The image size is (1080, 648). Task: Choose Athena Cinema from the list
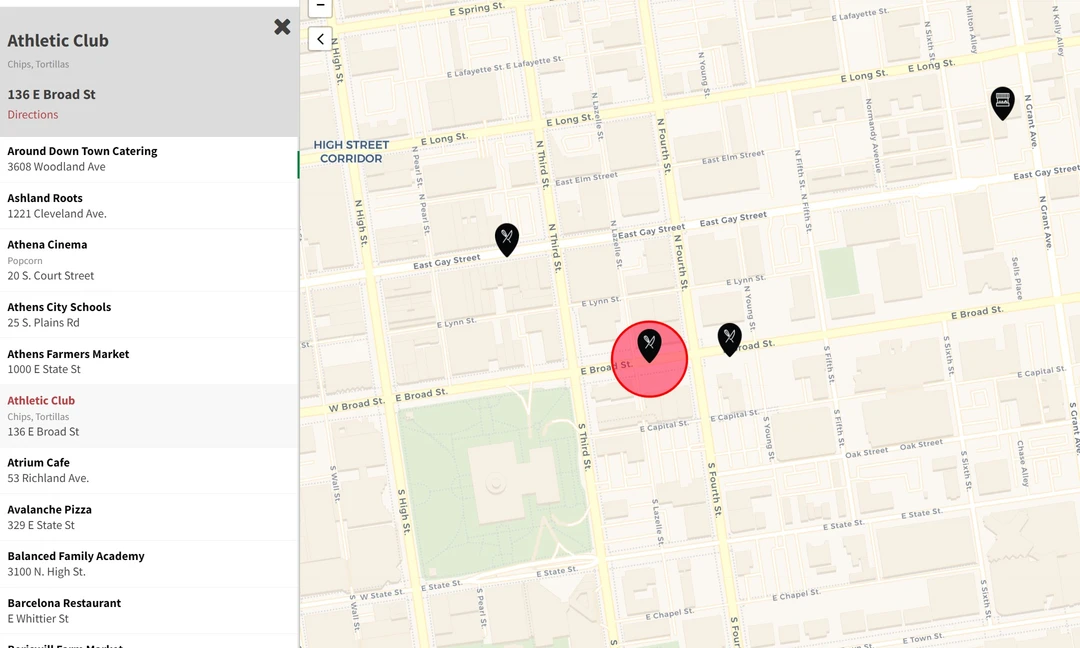point(149,260)
